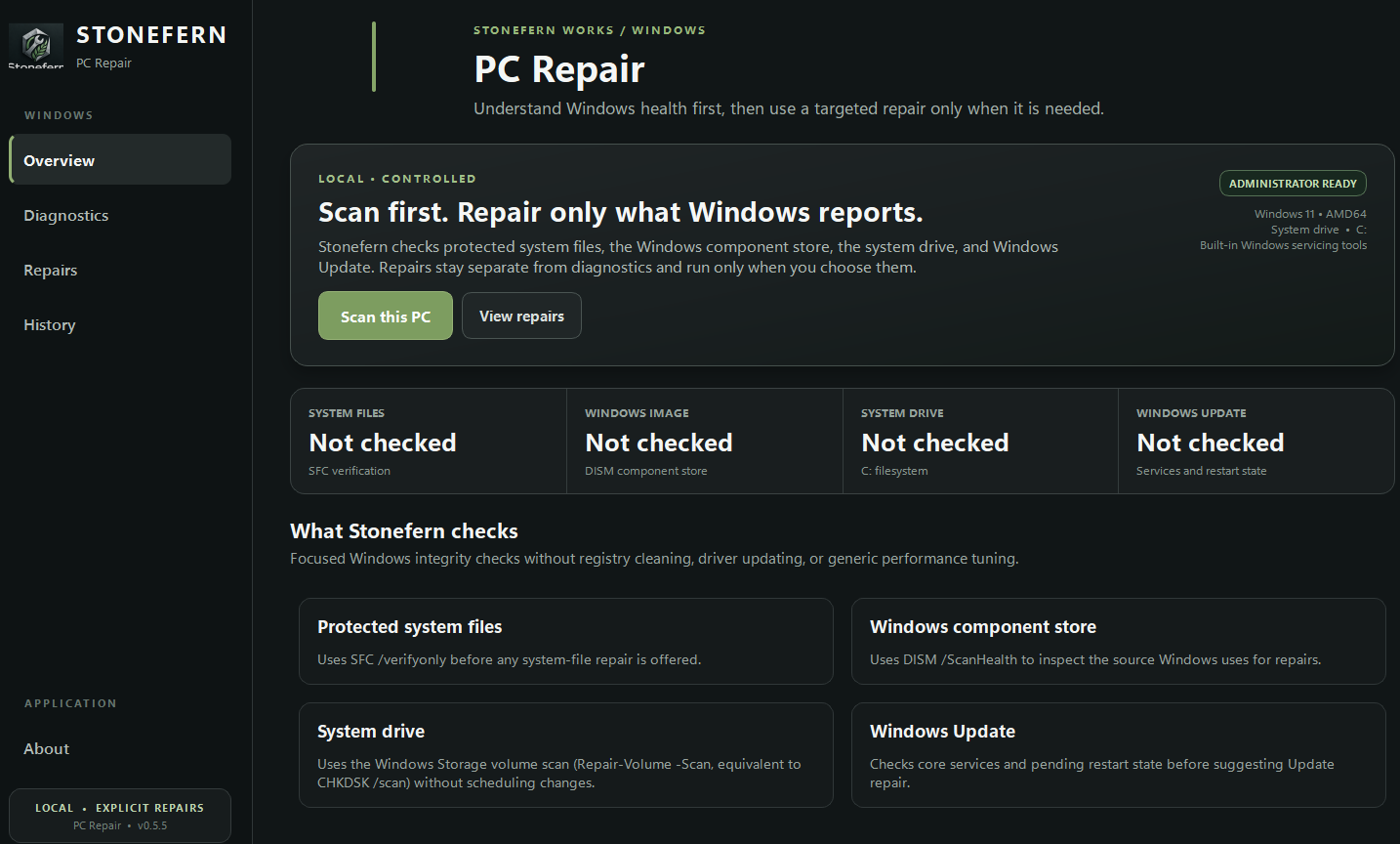Image resolution: width=1400 pixels, height=844 pixels.
Task: Click the Stonefern logo icon
Action: click(x=36, y=45)
